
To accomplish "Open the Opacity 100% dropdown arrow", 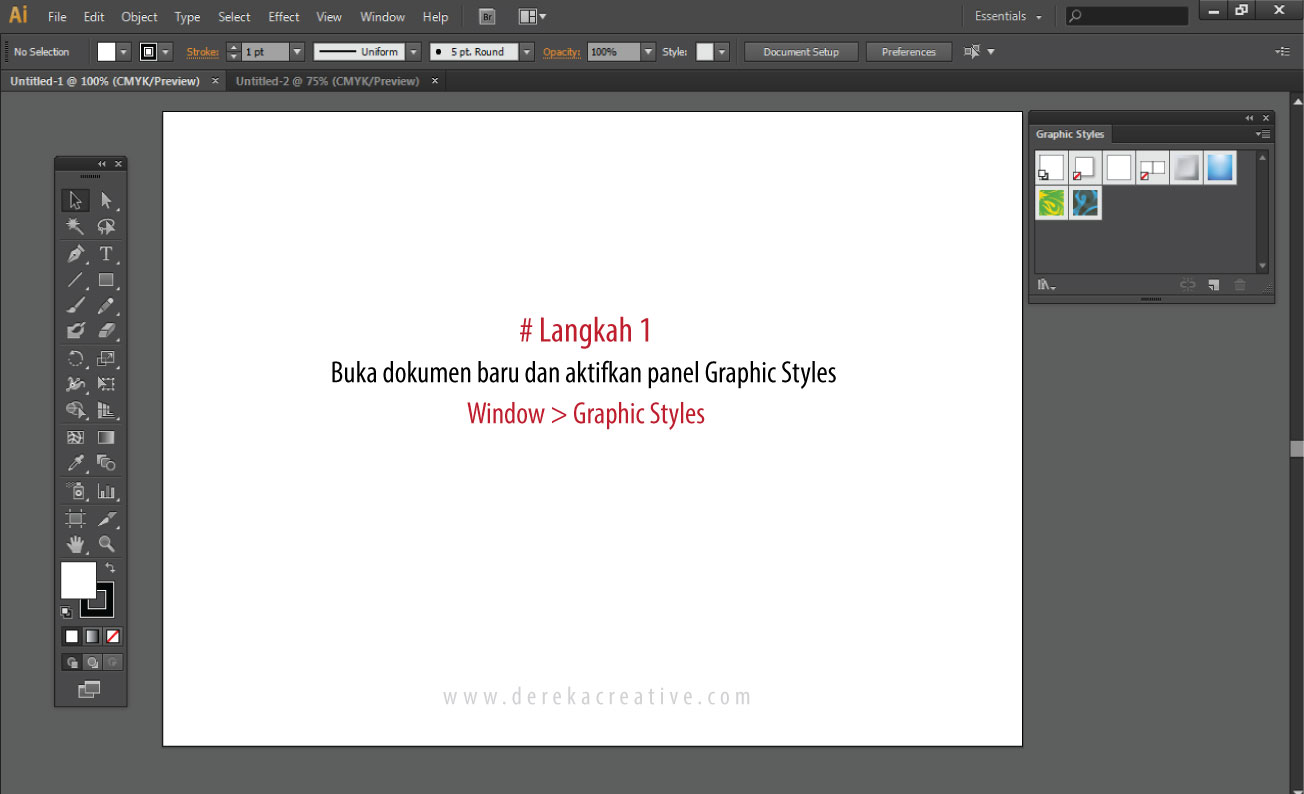I will pyautogui.click(x=648, y=52).
